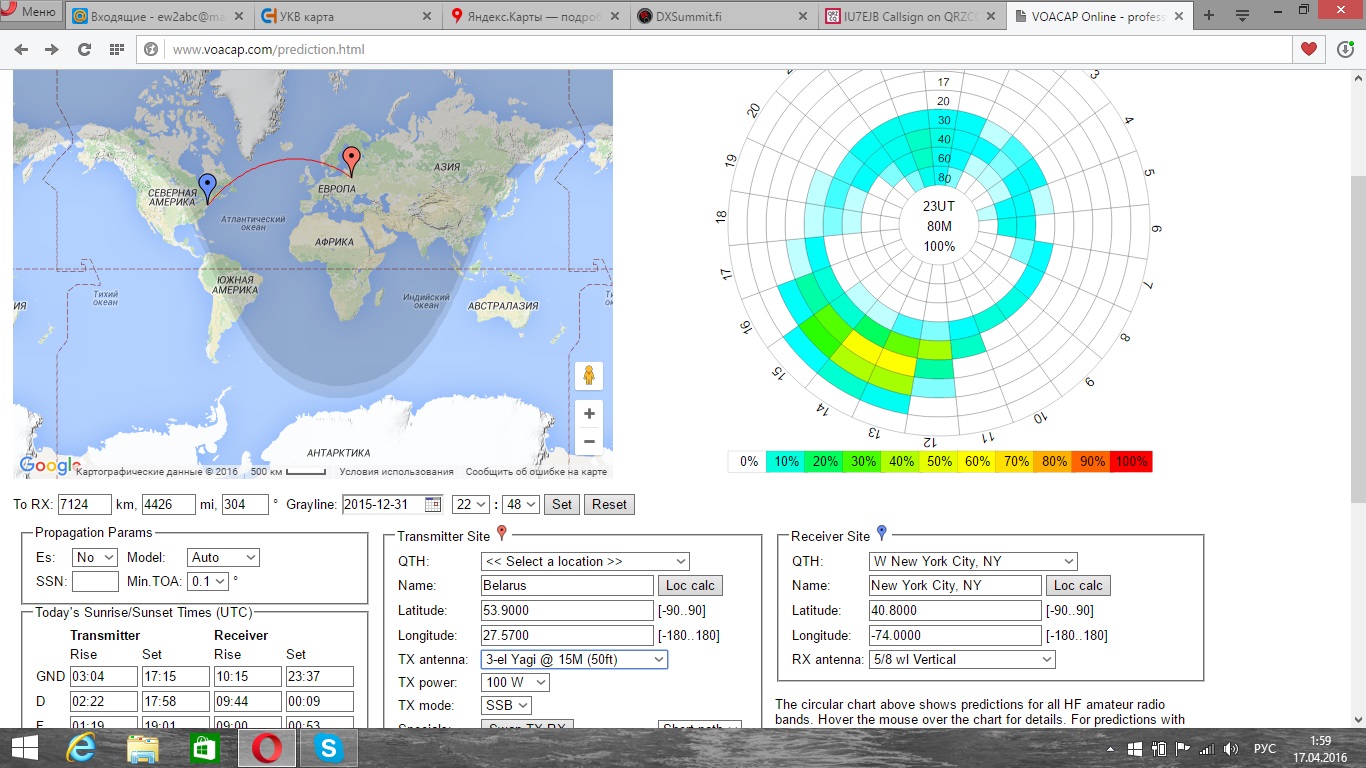The image size is (1366, 768).
Task: Click Transmitter Loc calc button
Action: [690, 586]
